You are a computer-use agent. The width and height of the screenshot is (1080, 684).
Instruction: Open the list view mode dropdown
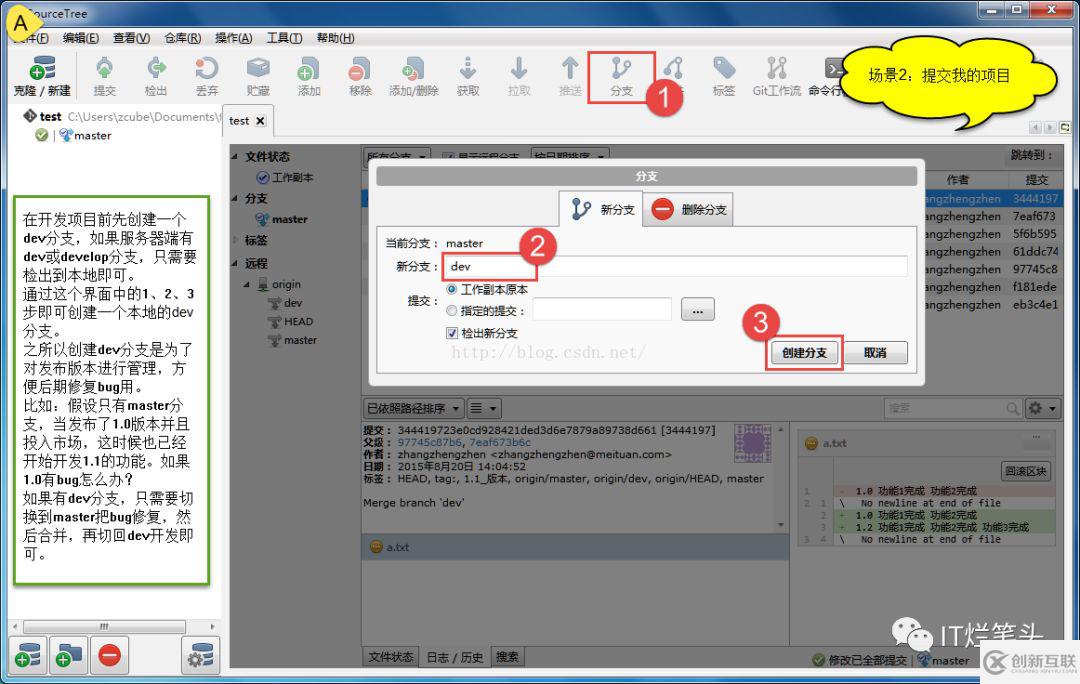[484, 408]
